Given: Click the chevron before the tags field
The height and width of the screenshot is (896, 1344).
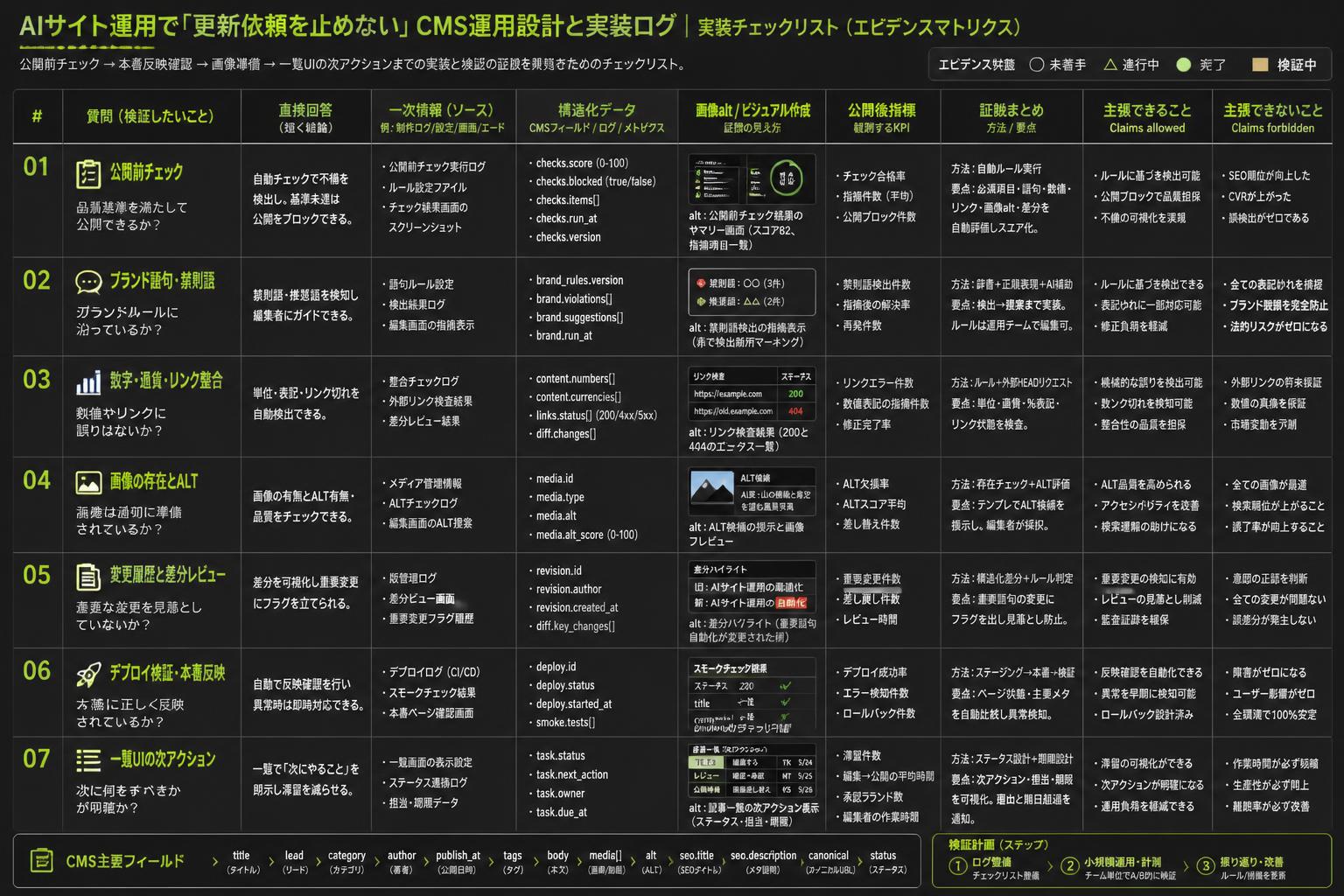Looking at the screenshot, I should (x=492, y=862).
